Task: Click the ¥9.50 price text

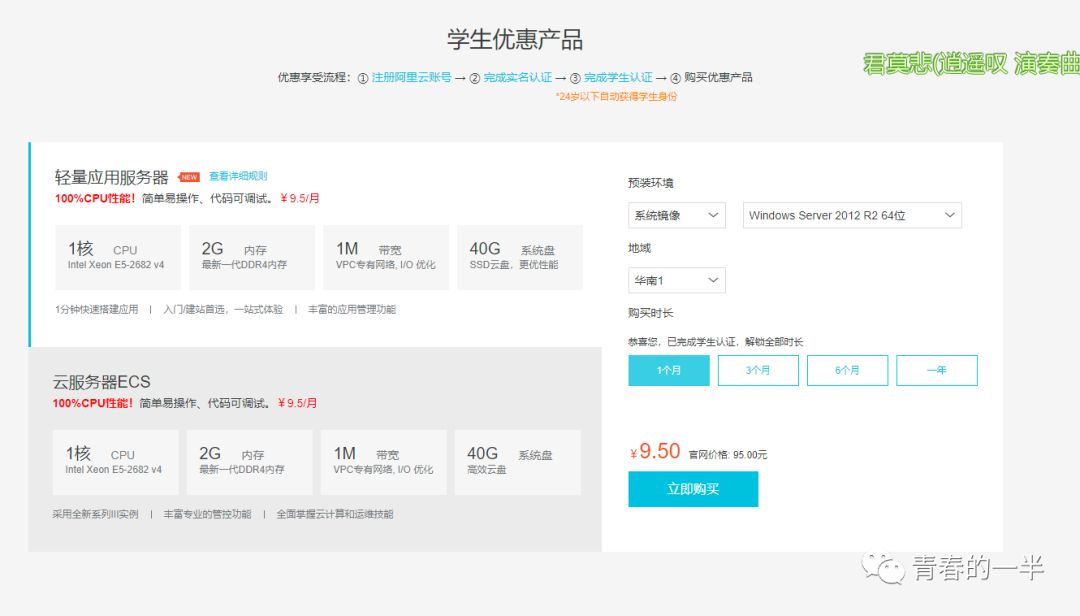Action: pyautogui.click(x=655, y=451)
